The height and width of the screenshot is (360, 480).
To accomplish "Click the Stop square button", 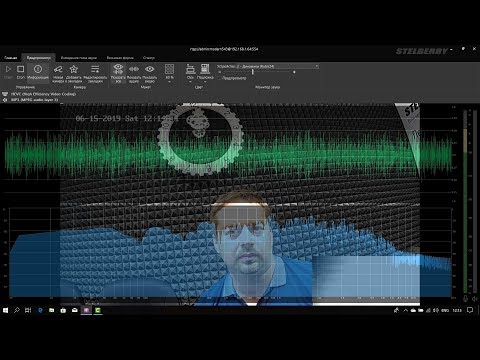I will pyautogui.click(x=21, y=69).
